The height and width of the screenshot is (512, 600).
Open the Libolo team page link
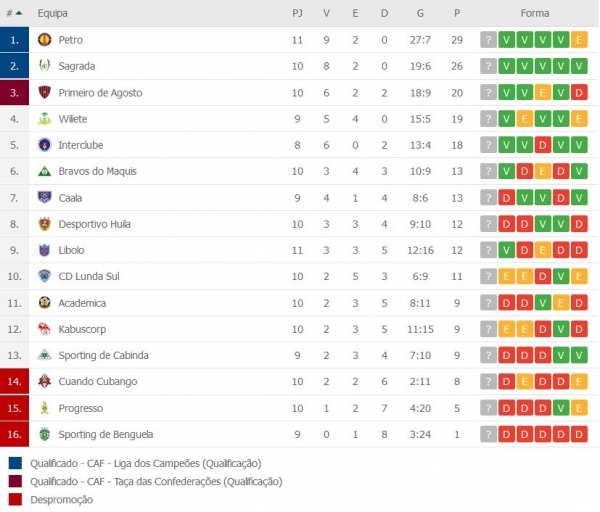click(x=71, y=250)
